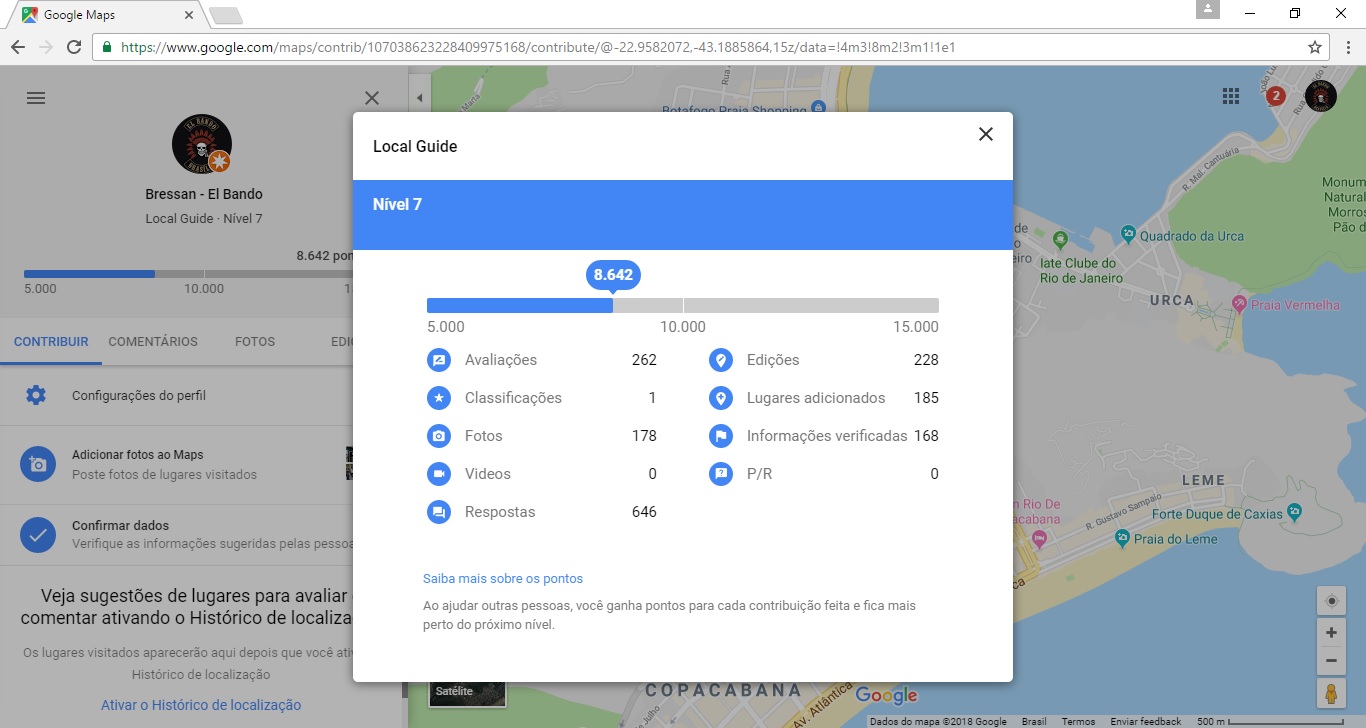Click the Respostas chat icon
This screenshot has height=728, width=1366.
(438, 512)
